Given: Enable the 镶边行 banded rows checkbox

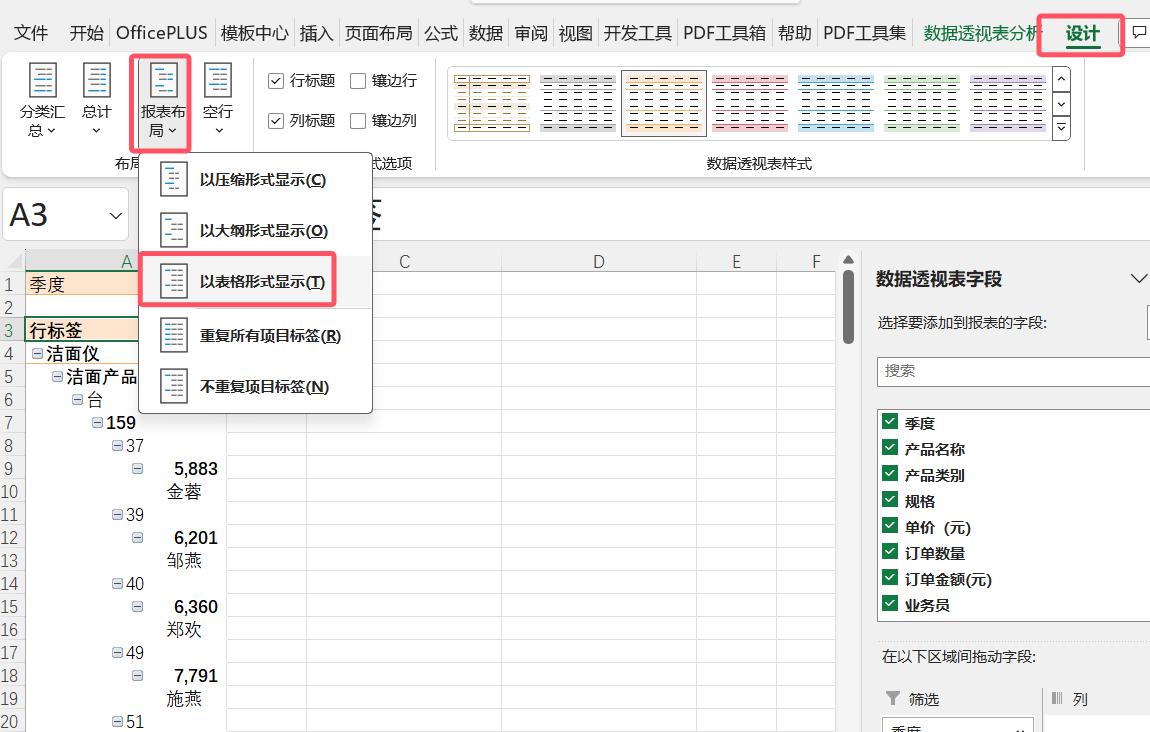Looking at the screenshot, I should (358, 81).
